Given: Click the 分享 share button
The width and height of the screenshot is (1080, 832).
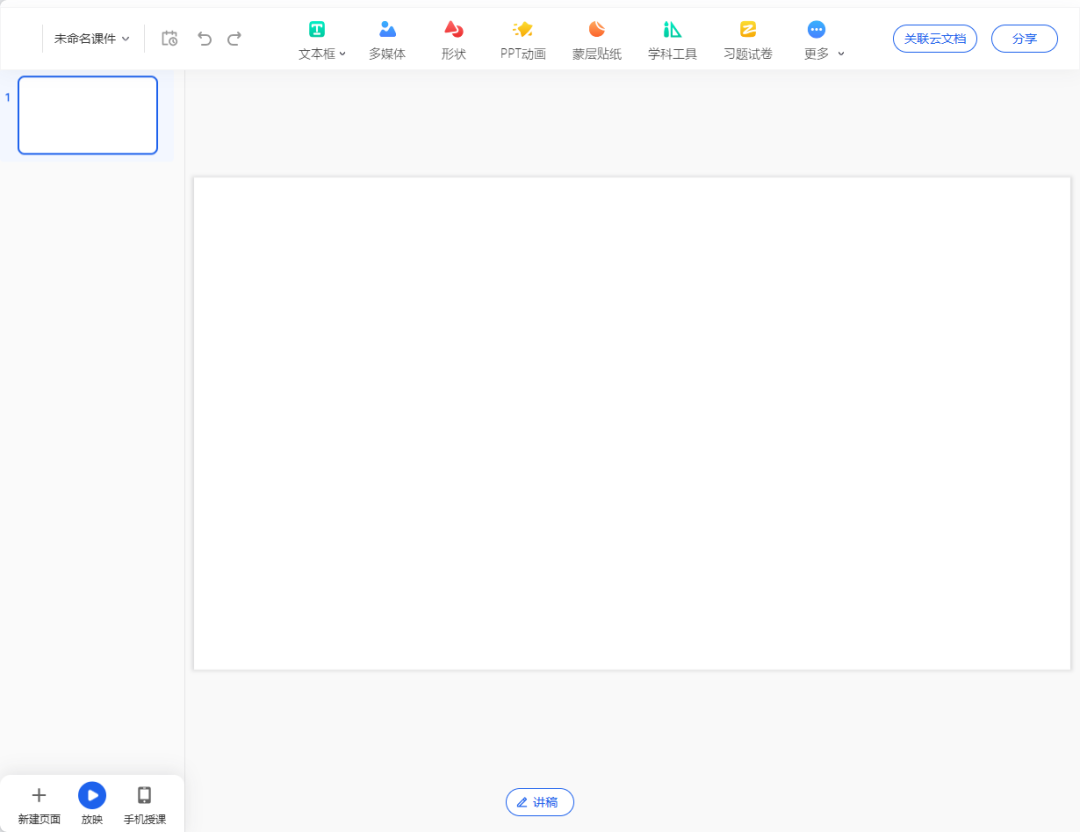Looking at the screenshot, I should pos(1024,39).
